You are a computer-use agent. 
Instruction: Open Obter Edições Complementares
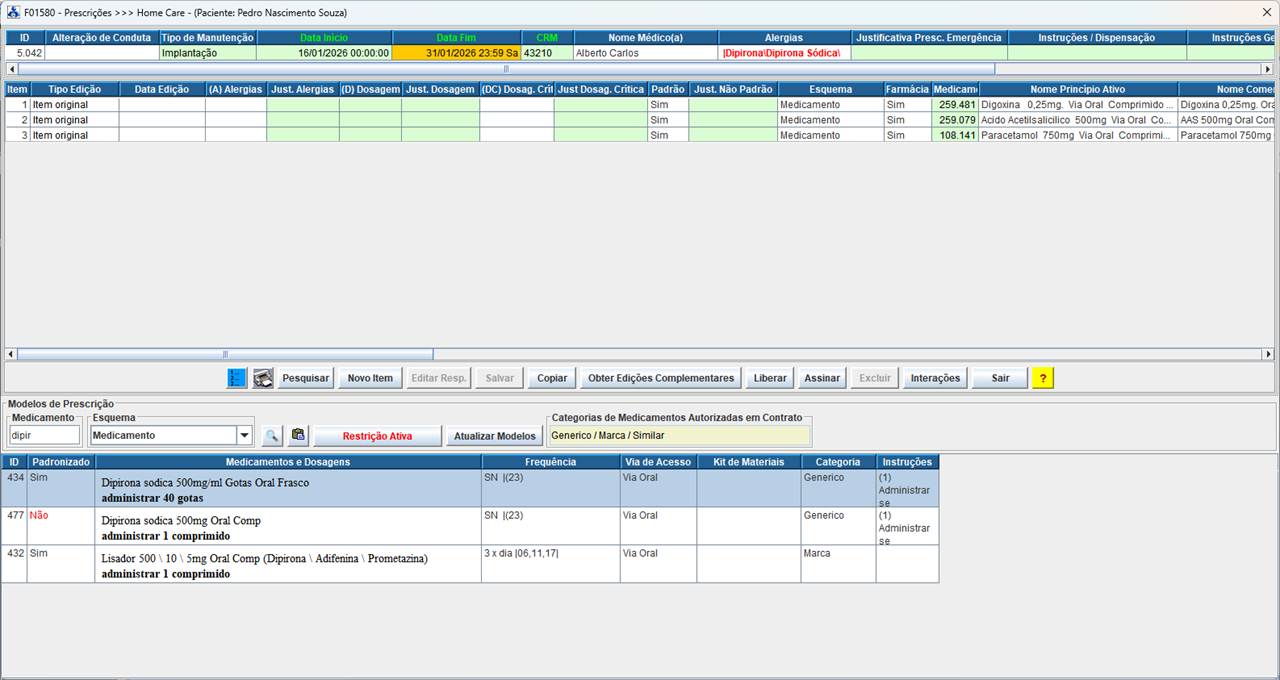(660, 378)
